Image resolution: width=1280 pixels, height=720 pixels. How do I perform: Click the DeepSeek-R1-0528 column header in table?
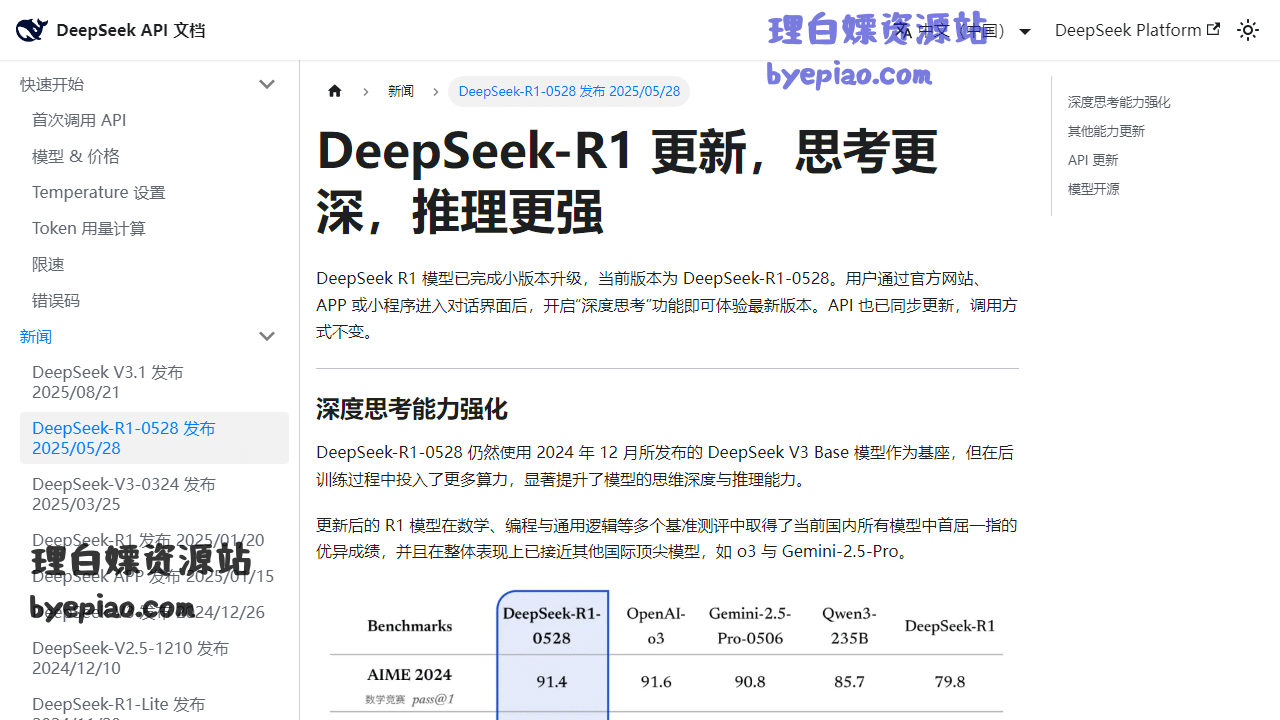click(552, 625)
